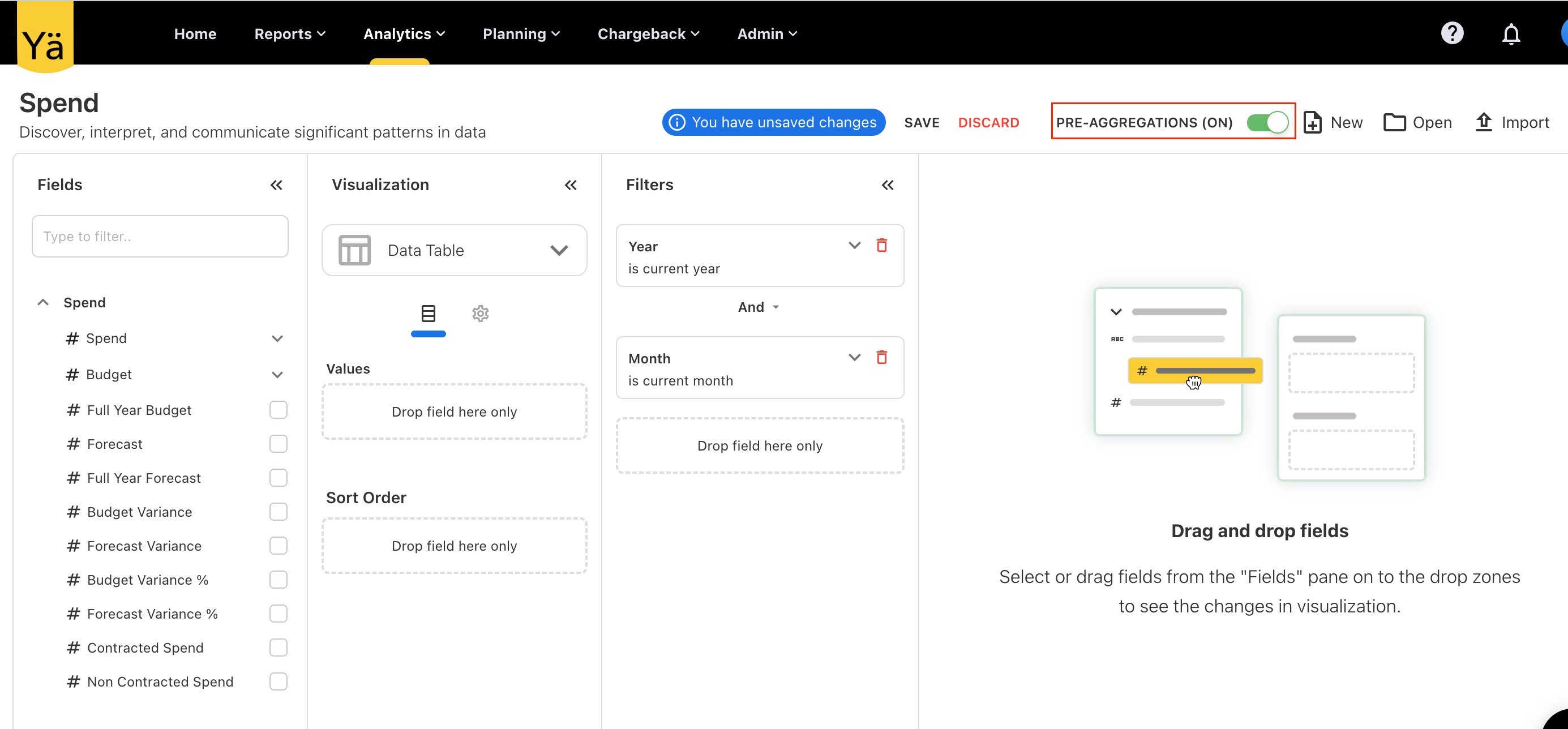Open the notifications bell
Image resolution: width=1568 pixels, height=729 pixels.
click(1511, 34)
